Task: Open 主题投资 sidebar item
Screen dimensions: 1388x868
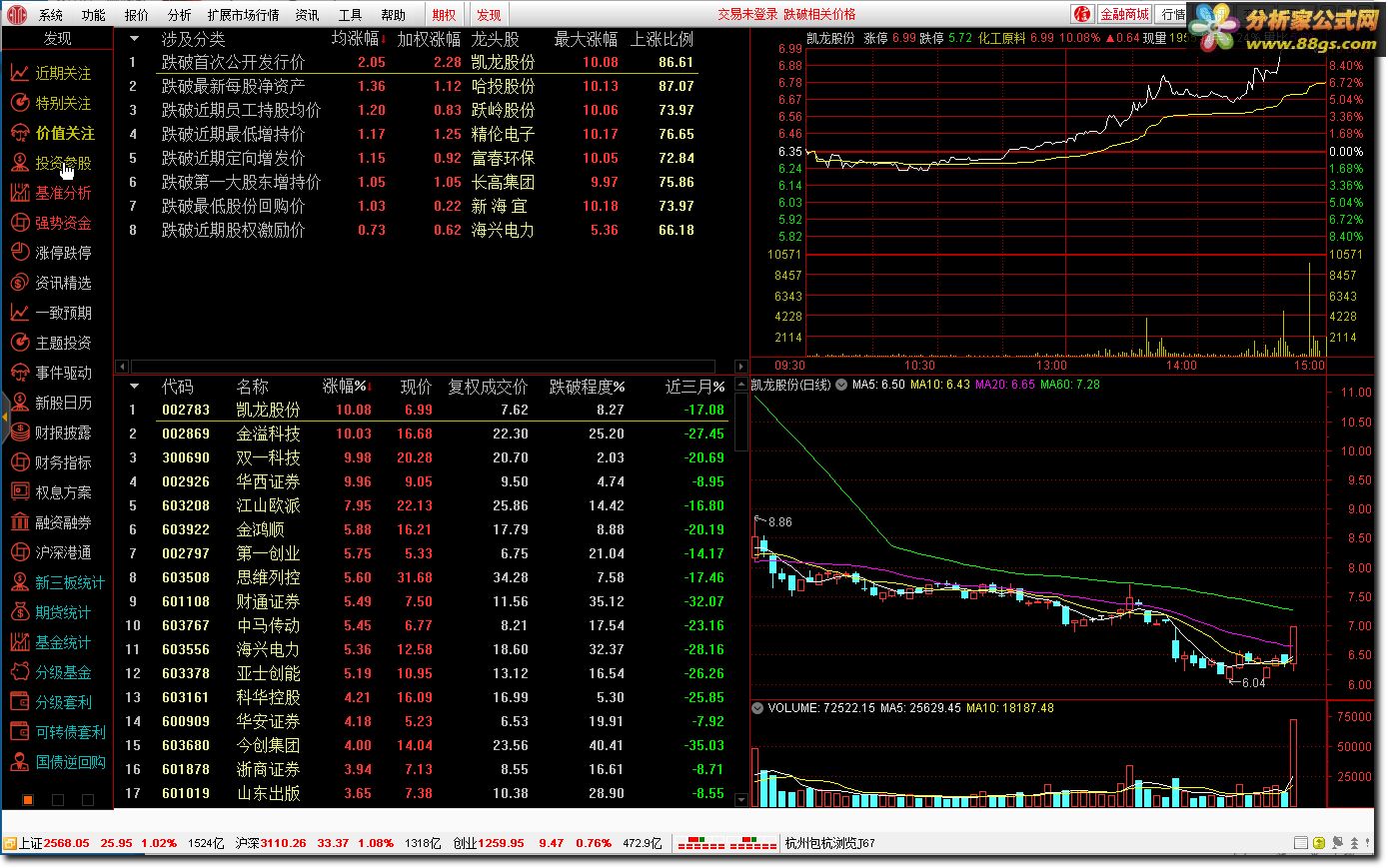Action: click(50, 343)
